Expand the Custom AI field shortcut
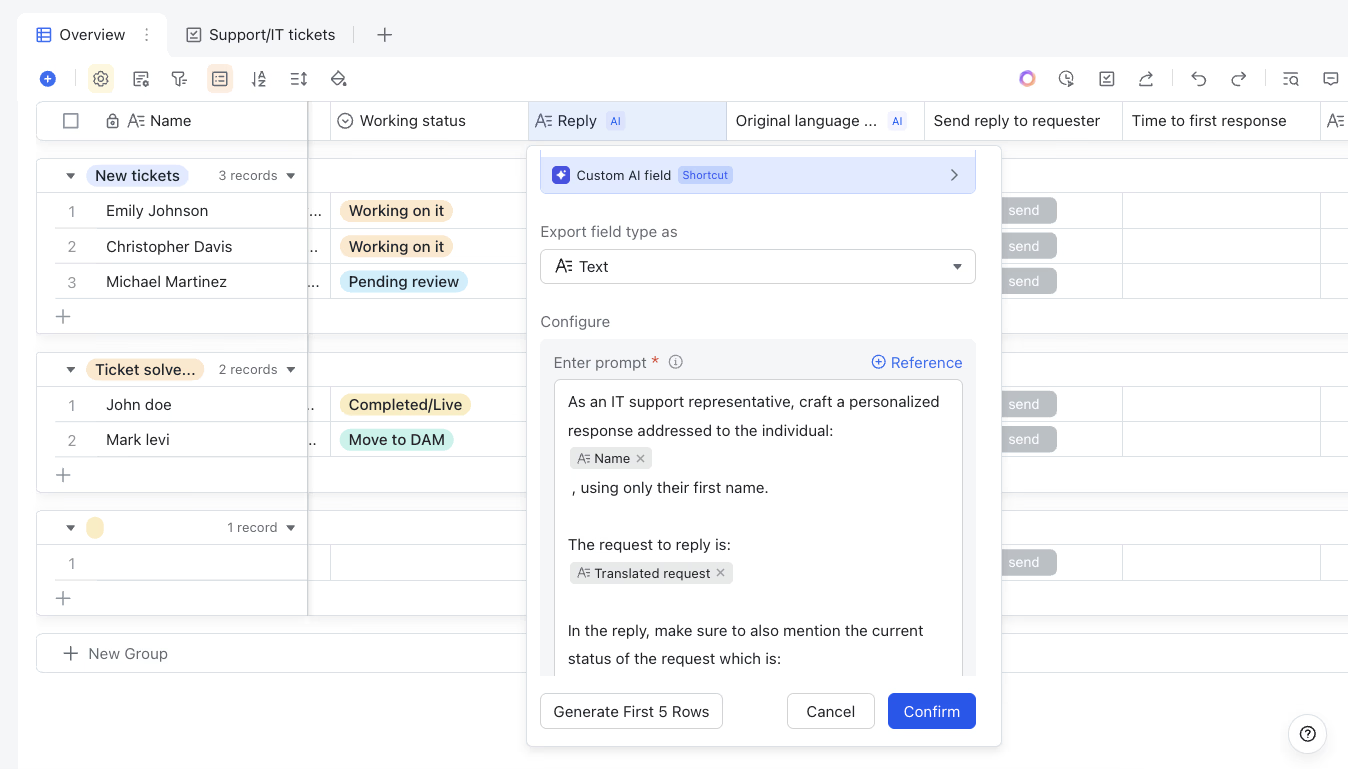Viewport: 1348px width, 769px height. click(x=954, y=175)
